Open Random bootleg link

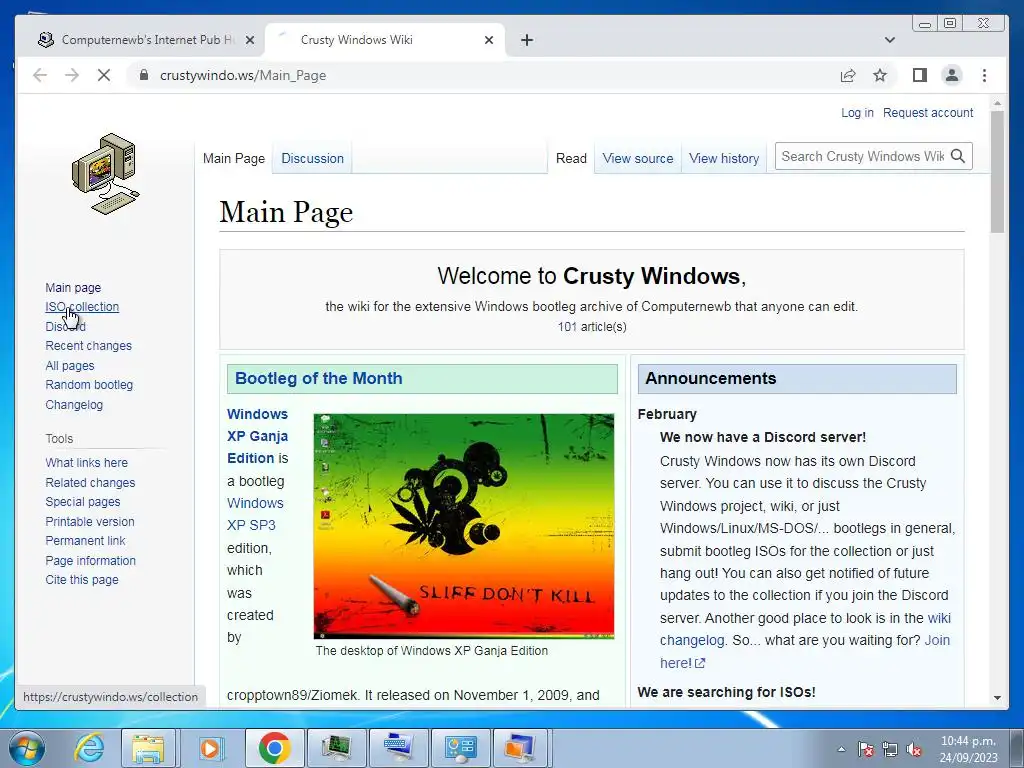coord(89,385)
